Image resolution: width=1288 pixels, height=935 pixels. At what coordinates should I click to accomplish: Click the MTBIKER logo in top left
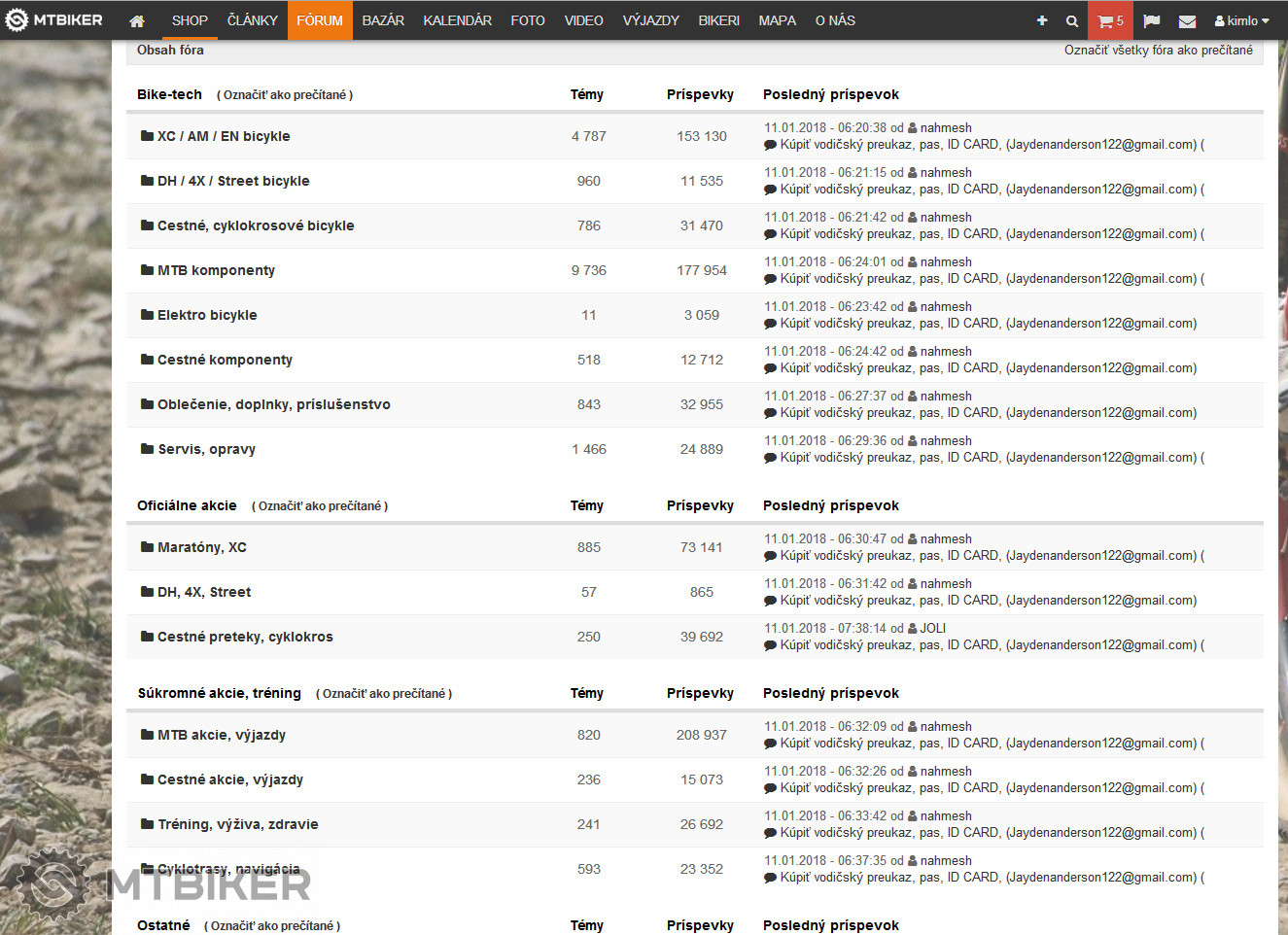click(55, 19)
